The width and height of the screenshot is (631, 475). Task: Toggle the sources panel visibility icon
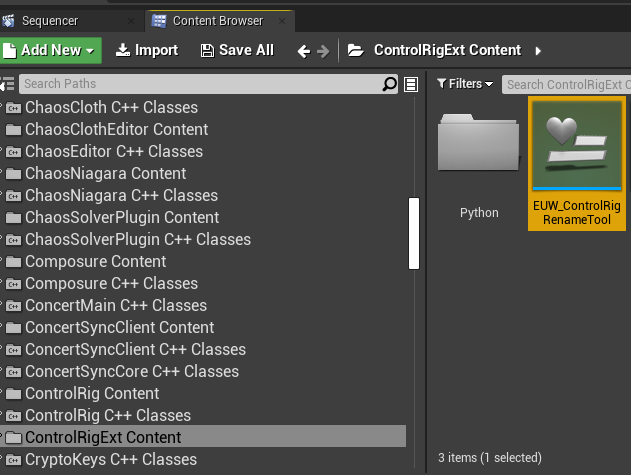click(7, 84)
